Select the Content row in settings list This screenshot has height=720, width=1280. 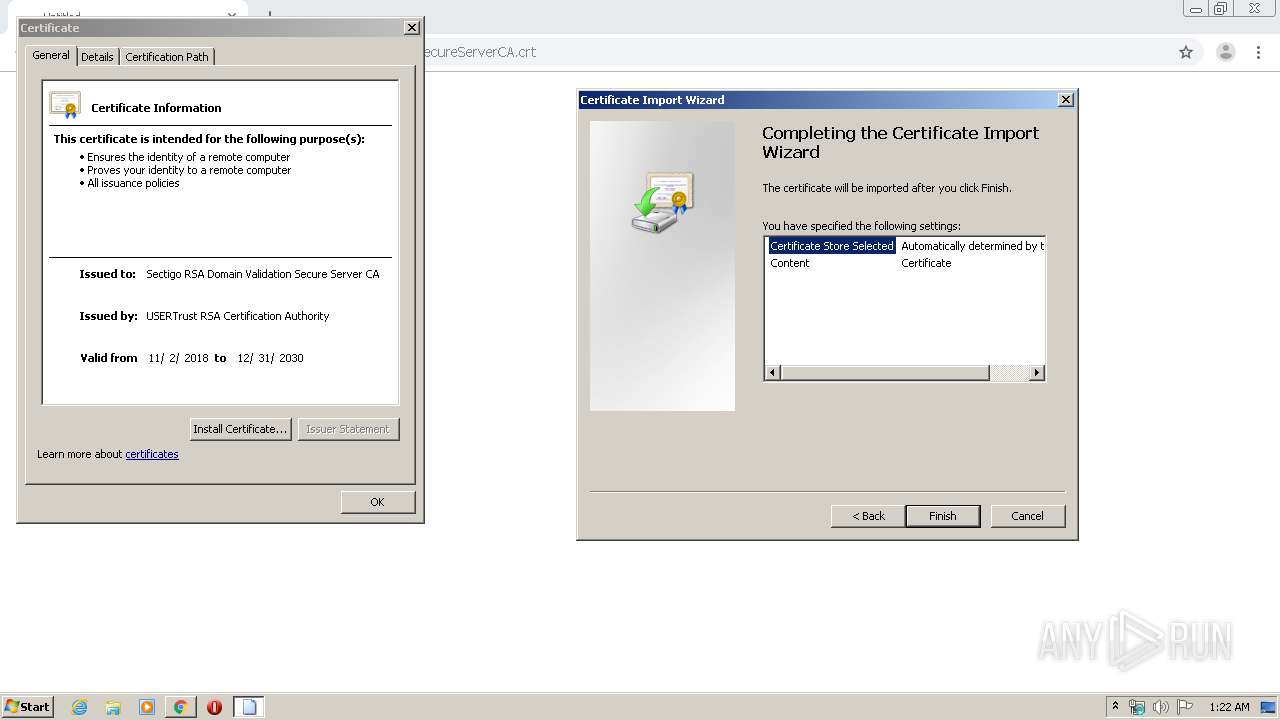(x=905, y=263)
